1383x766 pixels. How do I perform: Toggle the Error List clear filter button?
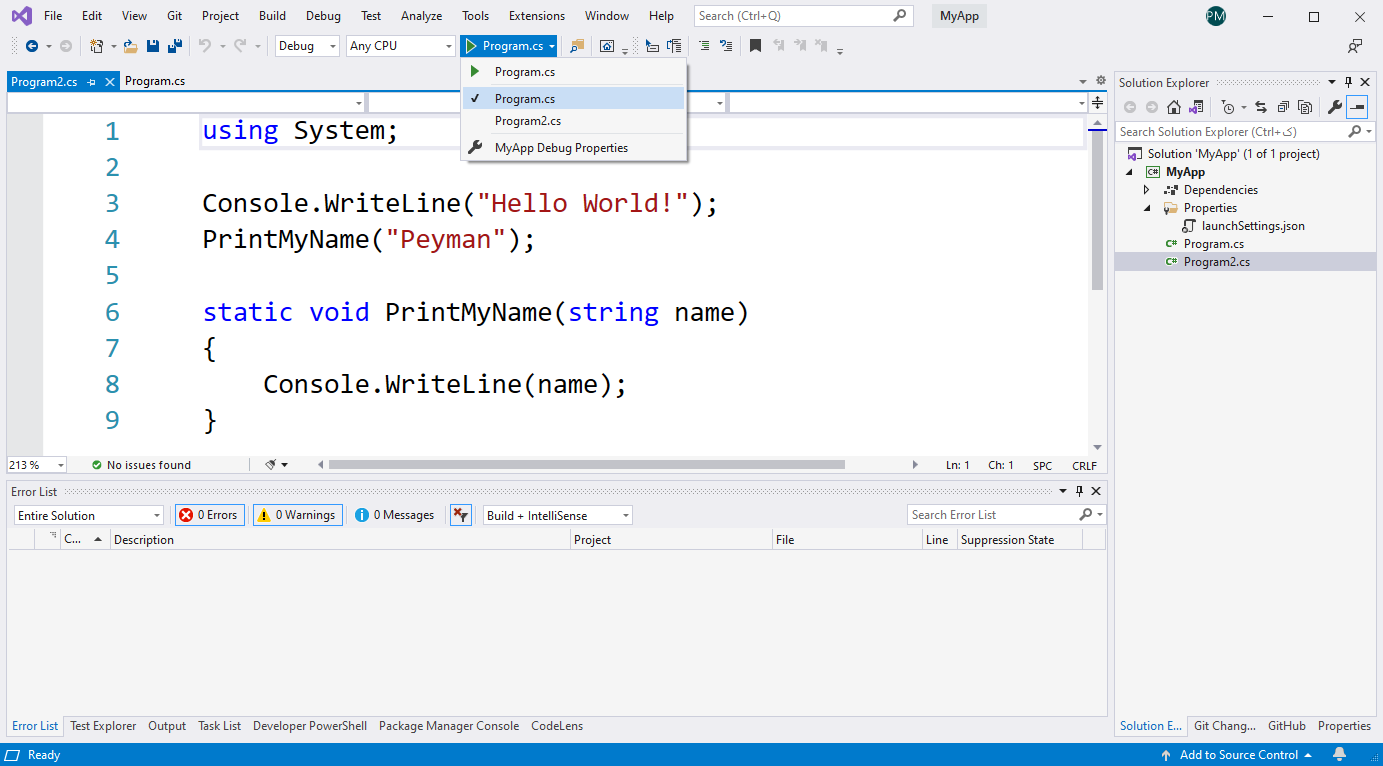pyautogui.click(x=460, y=515)
